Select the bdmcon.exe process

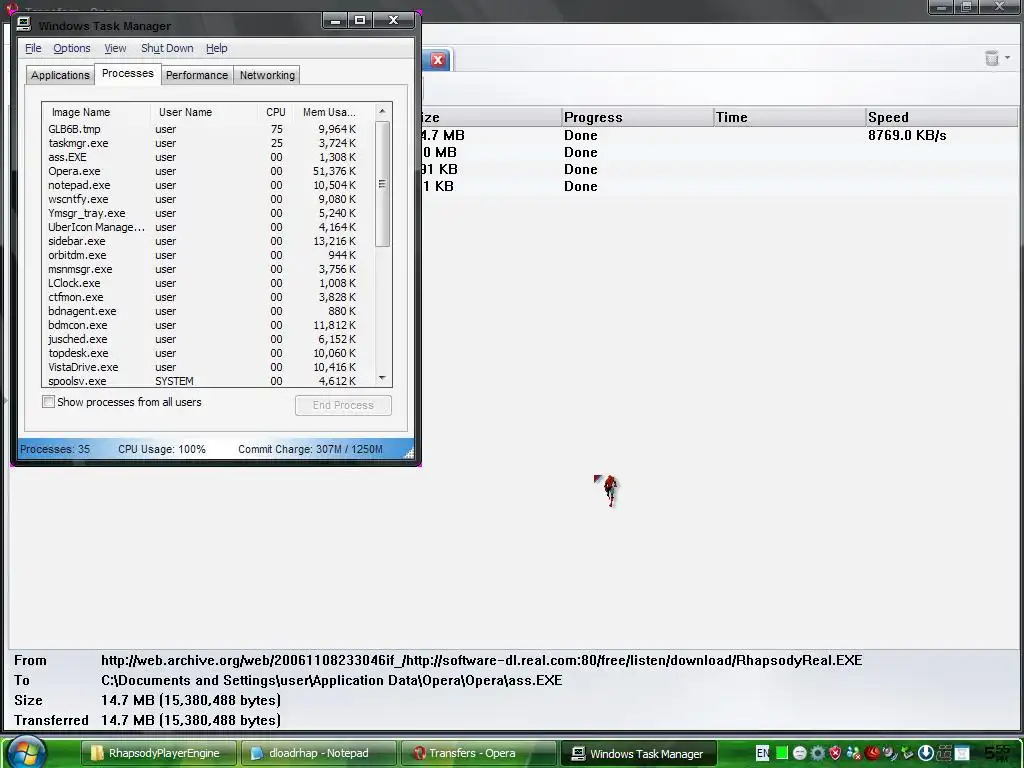coord(208,326)
